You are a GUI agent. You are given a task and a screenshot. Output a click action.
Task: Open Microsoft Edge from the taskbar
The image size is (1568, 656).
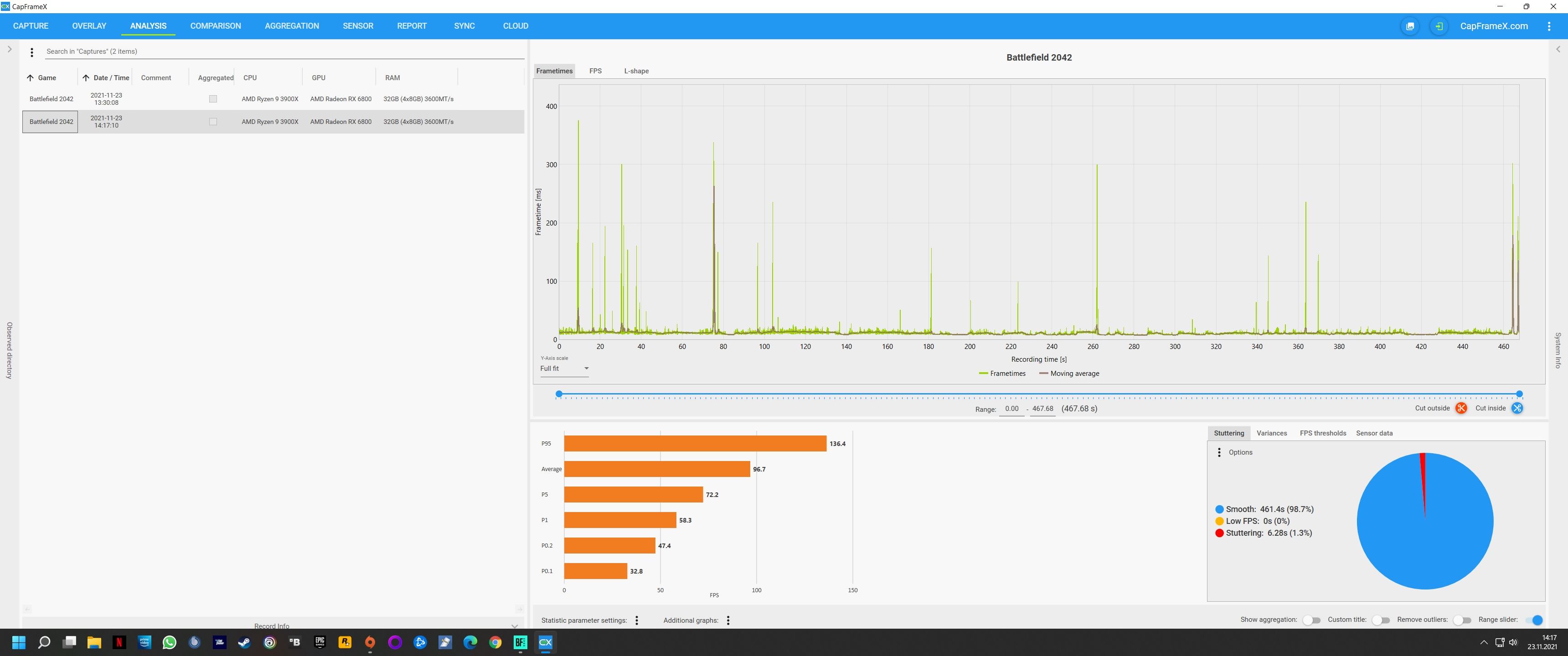(x=470, y=642)
